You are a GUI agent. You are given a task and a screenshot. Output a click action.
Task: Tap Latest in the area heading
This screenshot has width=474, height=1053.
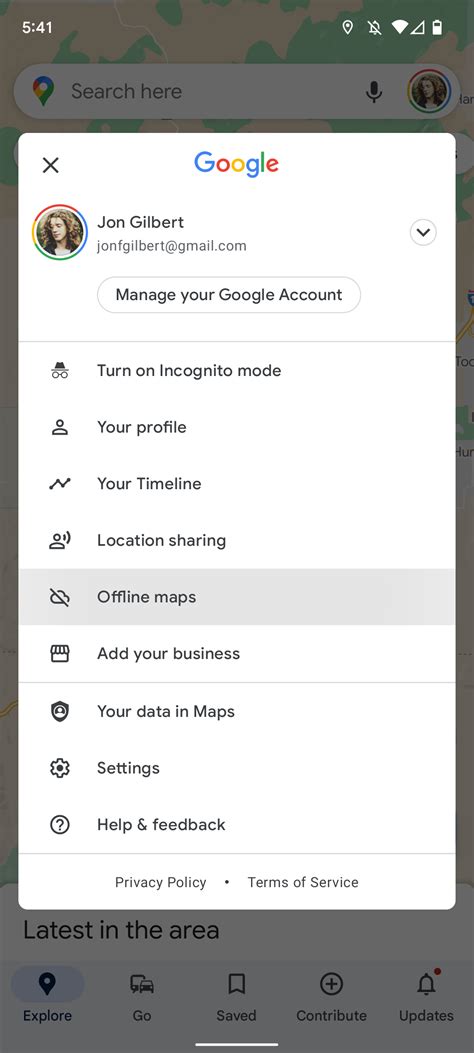coord(122,930)
